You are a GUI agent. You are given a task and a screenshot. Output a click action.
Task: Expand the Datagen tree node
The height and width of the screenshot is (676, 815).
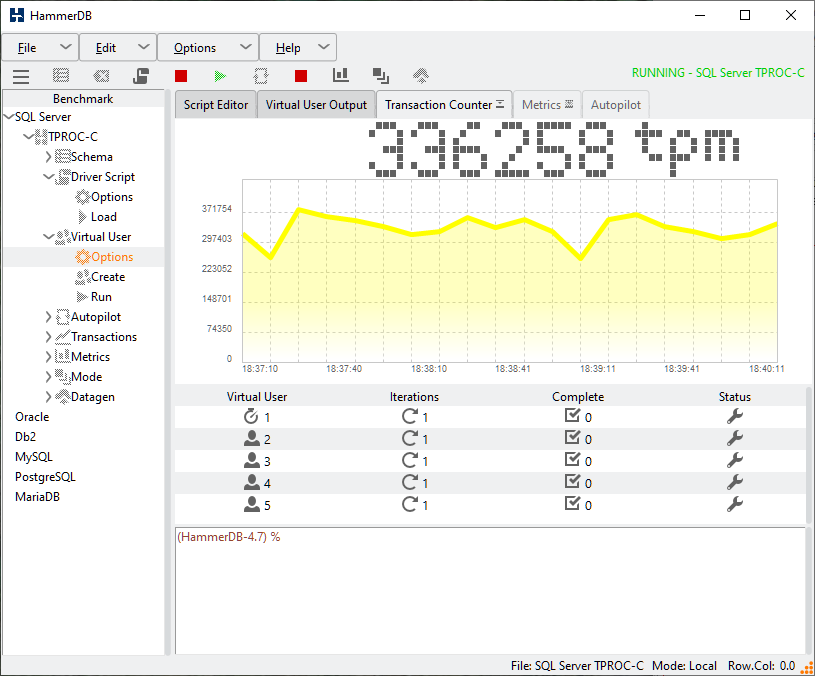(48, 396)
